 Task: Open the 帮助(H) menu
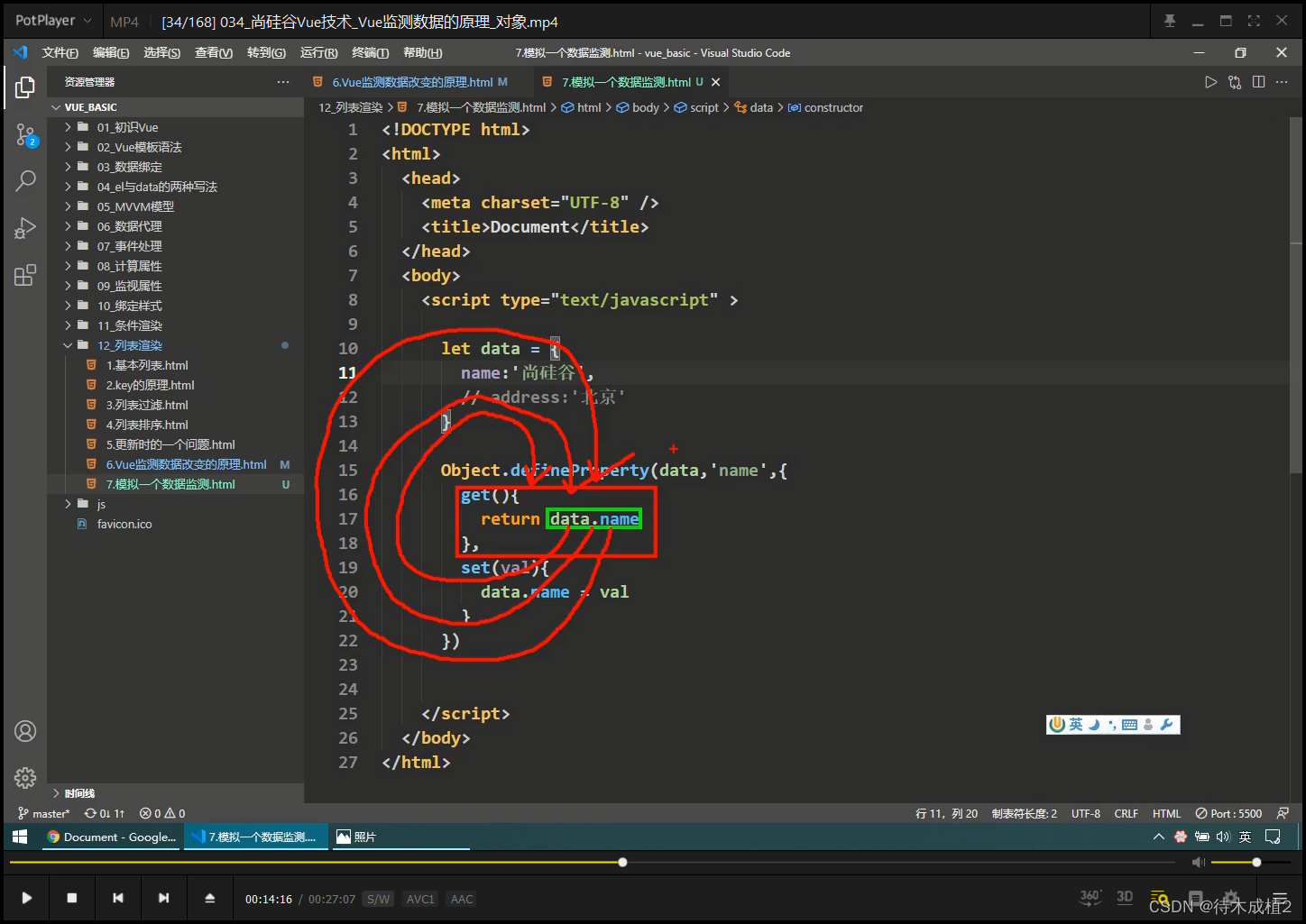[422, 53]
